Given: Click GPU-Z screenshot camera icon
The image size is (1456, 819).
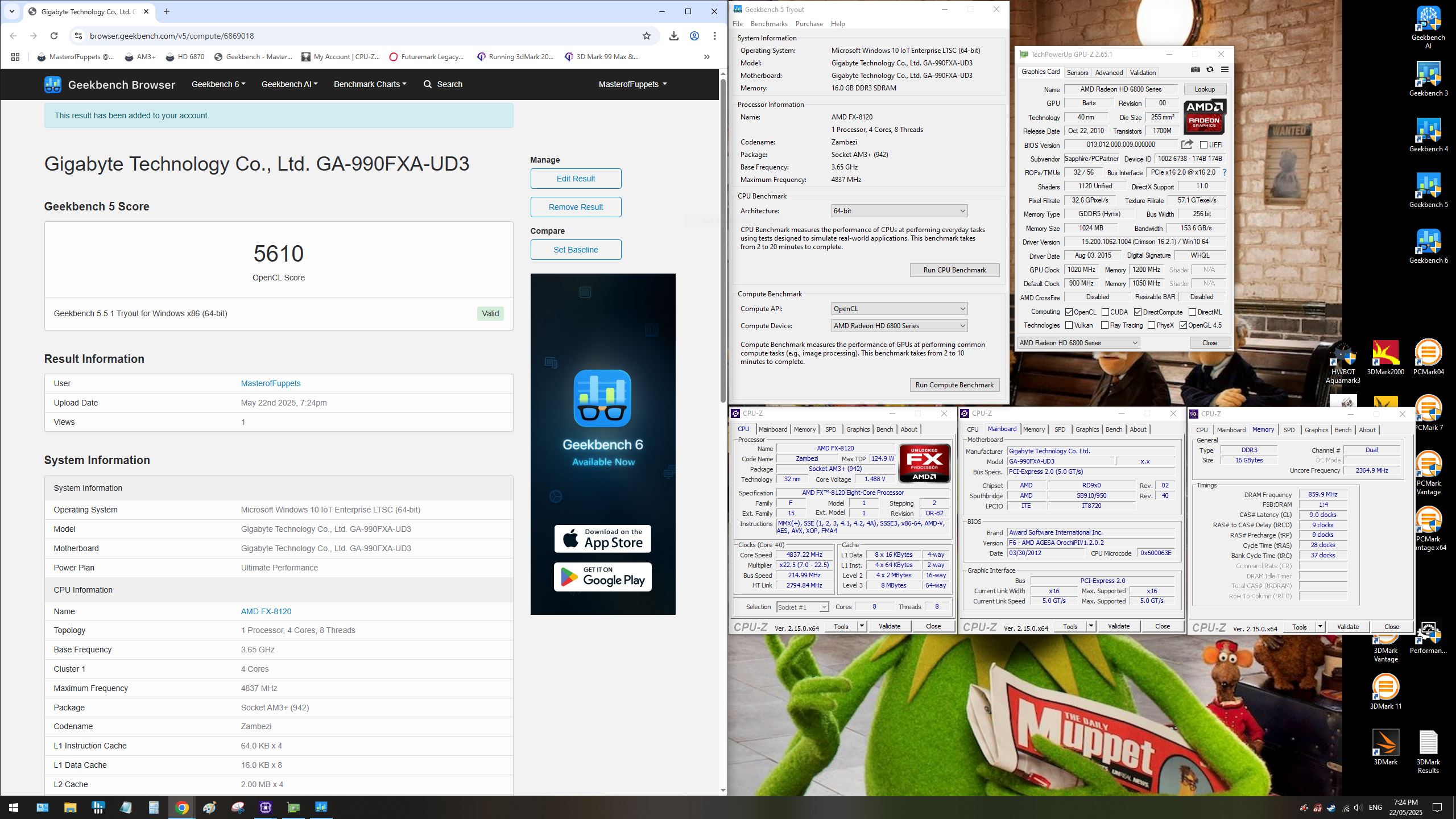Looking at the screenshot, I should (1196, 70).
